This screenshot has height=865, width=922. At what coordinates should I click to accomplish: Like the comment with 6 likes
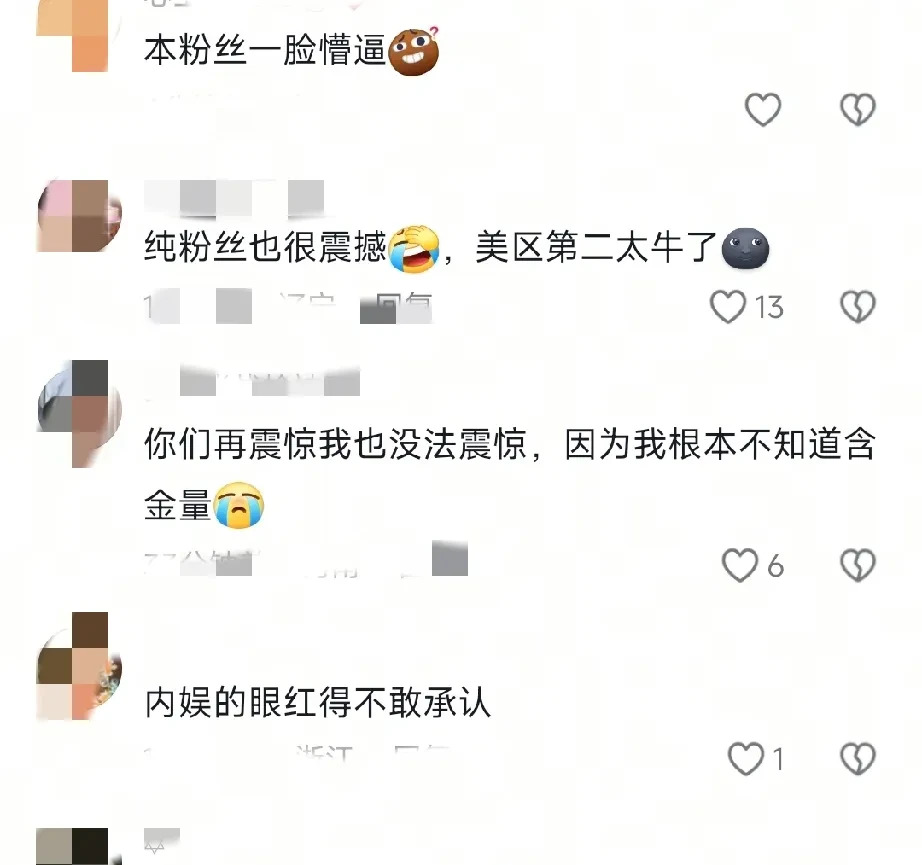click(x=740, y=565)
